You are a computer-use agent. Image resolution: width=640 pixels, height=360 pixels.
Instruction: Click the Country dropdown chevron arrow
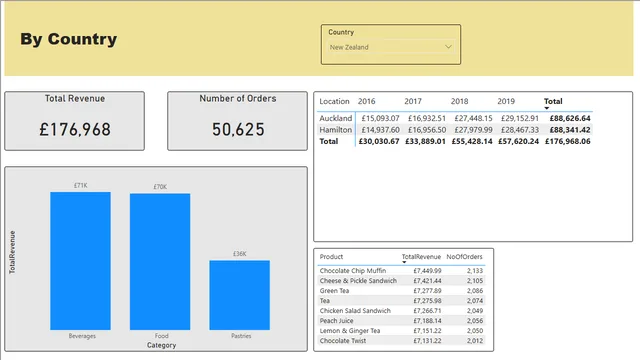point(448,47)
